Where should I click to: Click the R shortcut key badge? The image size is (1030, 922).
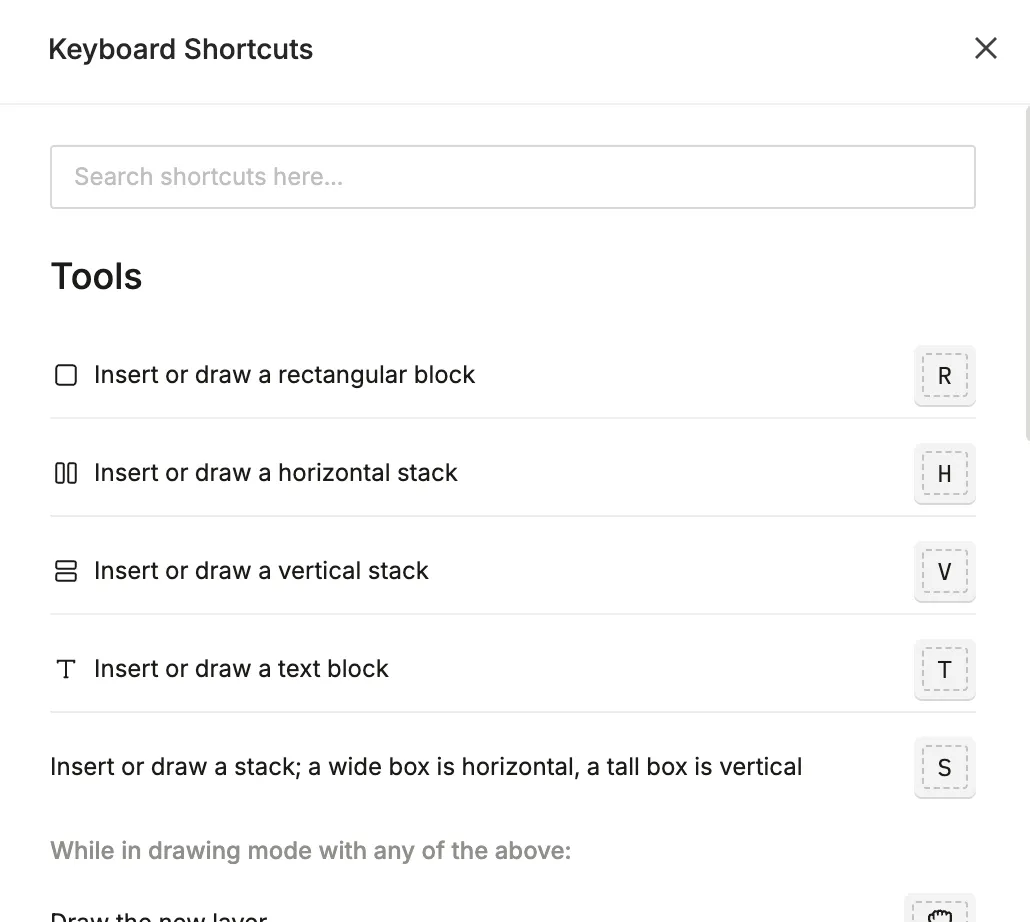pos(945,376)
